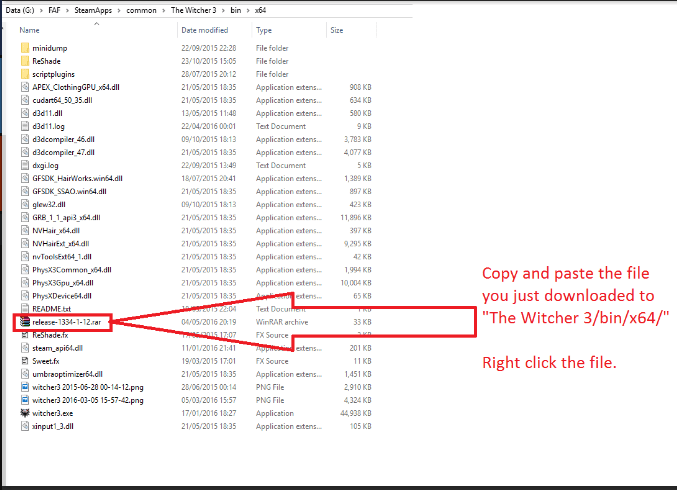Viewport: 677px width, 490px height.
Task: Click the APEX_ClothingGPU_x64.dll file icon
Action: pyautogui.click(x=25, y=87)
